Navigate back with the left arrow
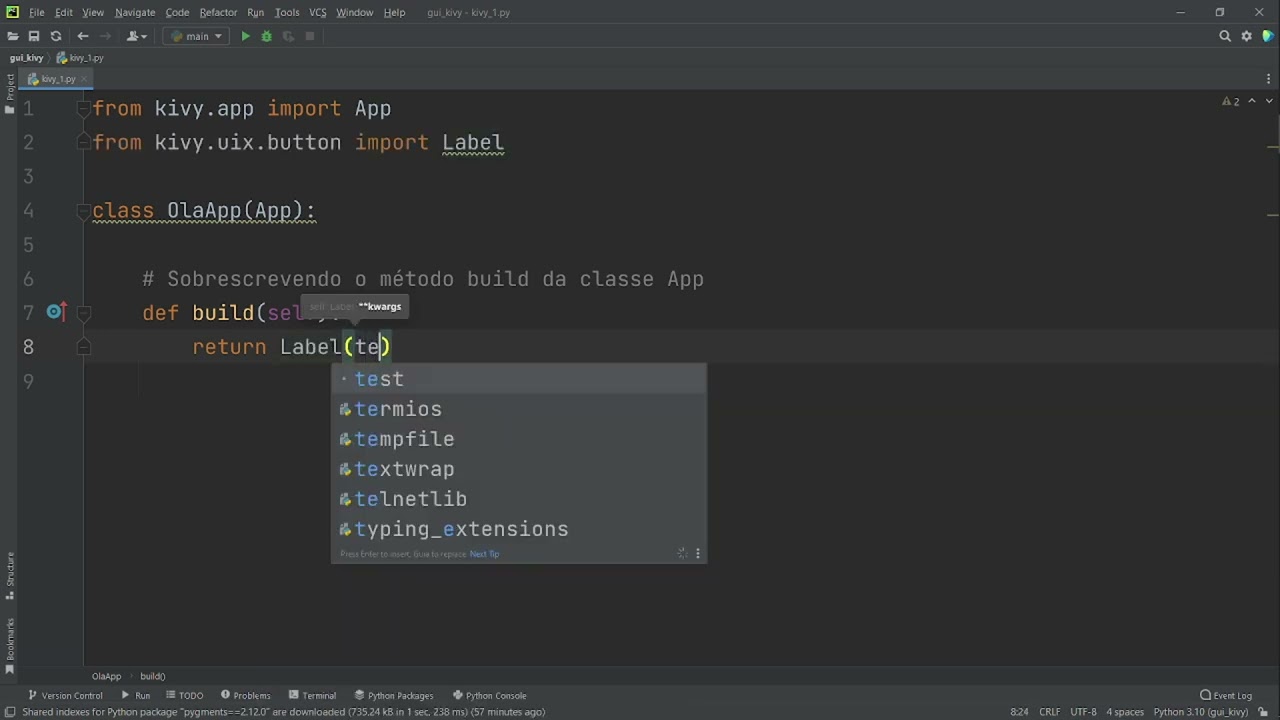 click(x=83, y=36)
